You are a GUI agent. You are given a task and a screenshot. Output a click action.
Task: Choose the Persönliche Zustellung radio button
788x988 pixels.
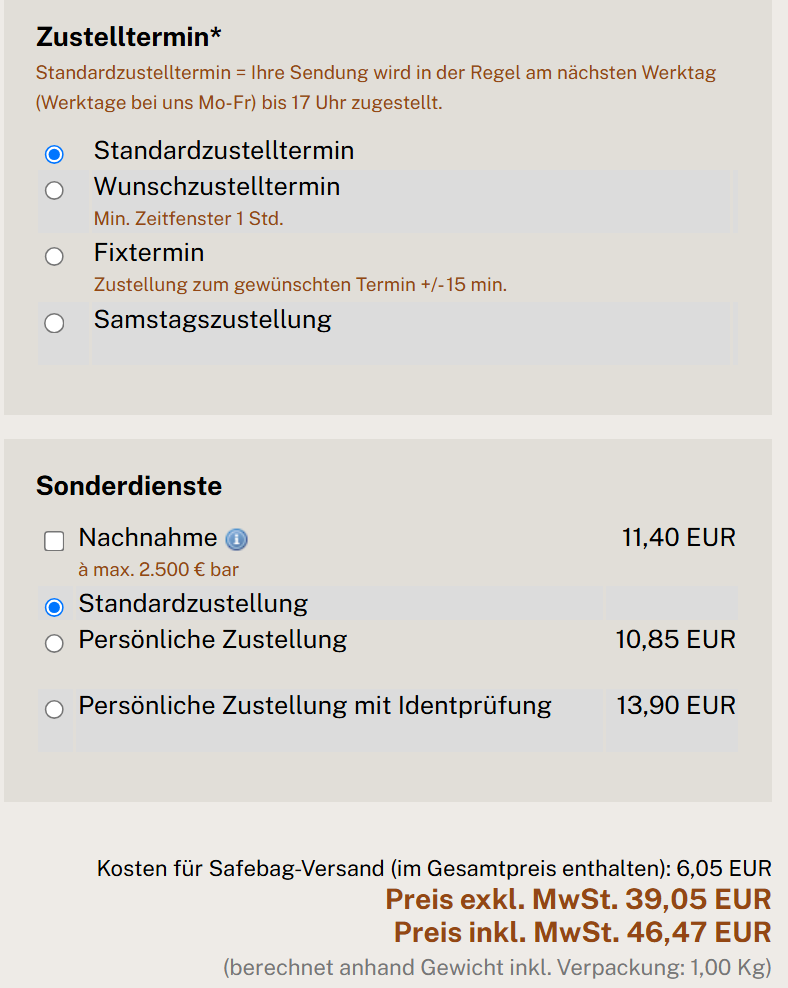(x=54, y=643)
